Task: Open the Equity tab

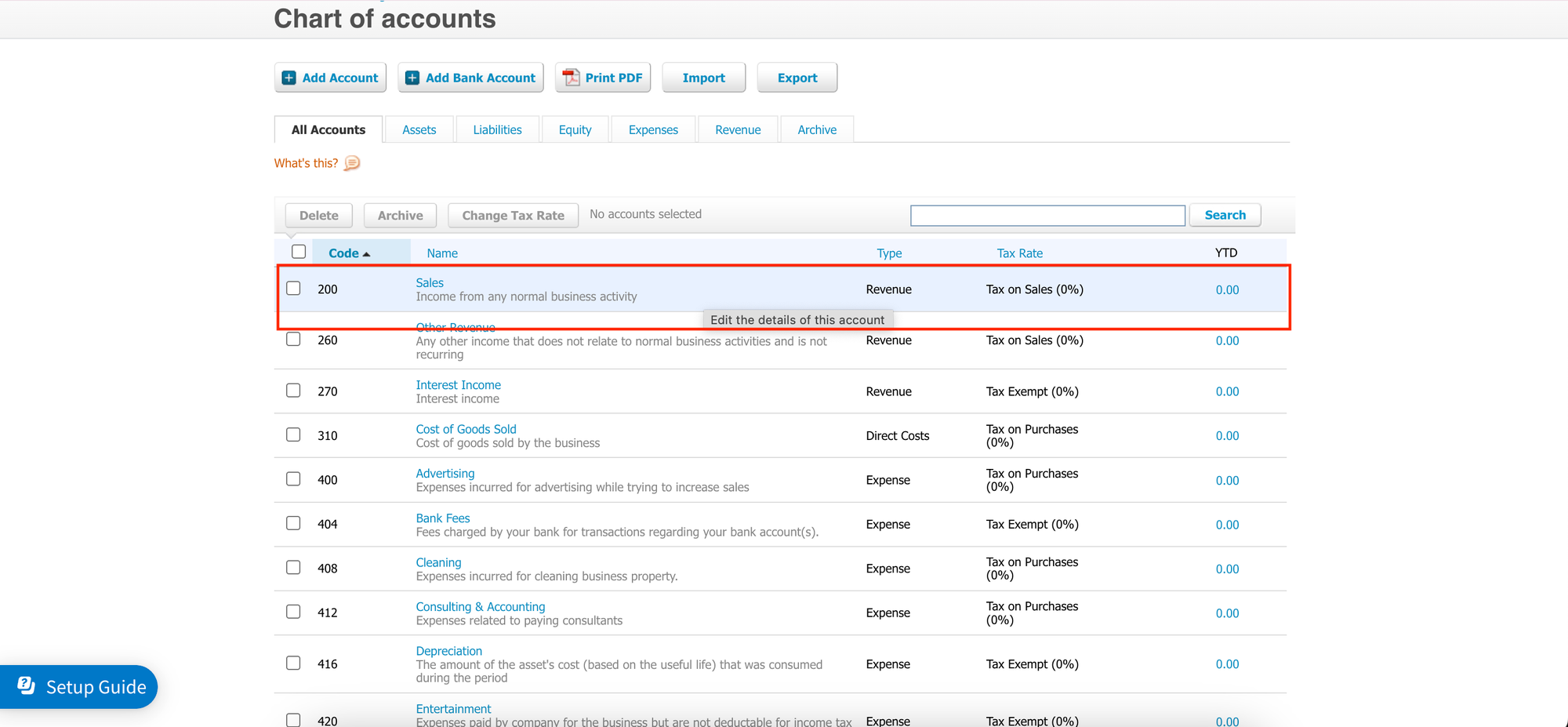Action: click(575, 129)
